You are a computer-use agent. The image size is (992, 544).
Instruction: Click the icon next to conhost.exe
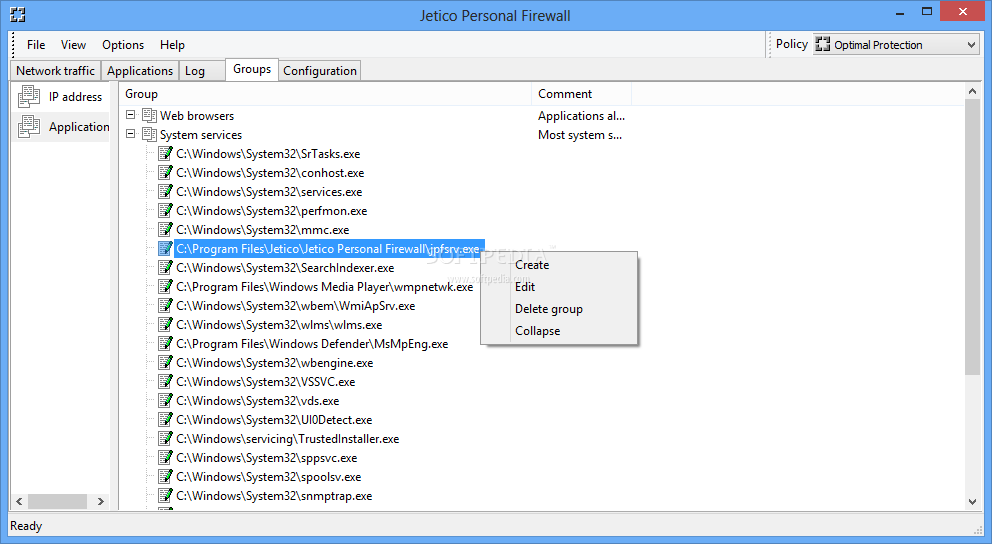coord(165,172)
